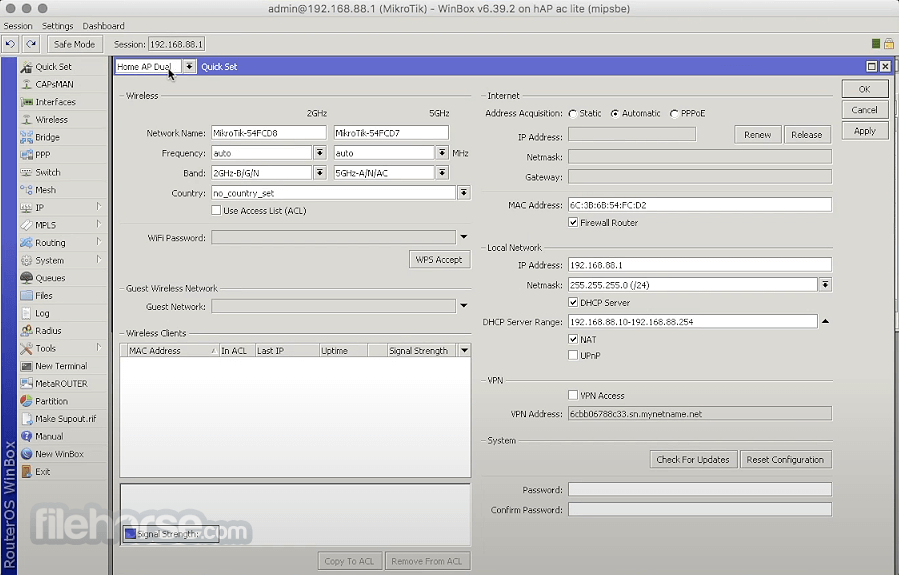
Task: Open the Switch sidebar icon
Action: click(x=26, y=173)
